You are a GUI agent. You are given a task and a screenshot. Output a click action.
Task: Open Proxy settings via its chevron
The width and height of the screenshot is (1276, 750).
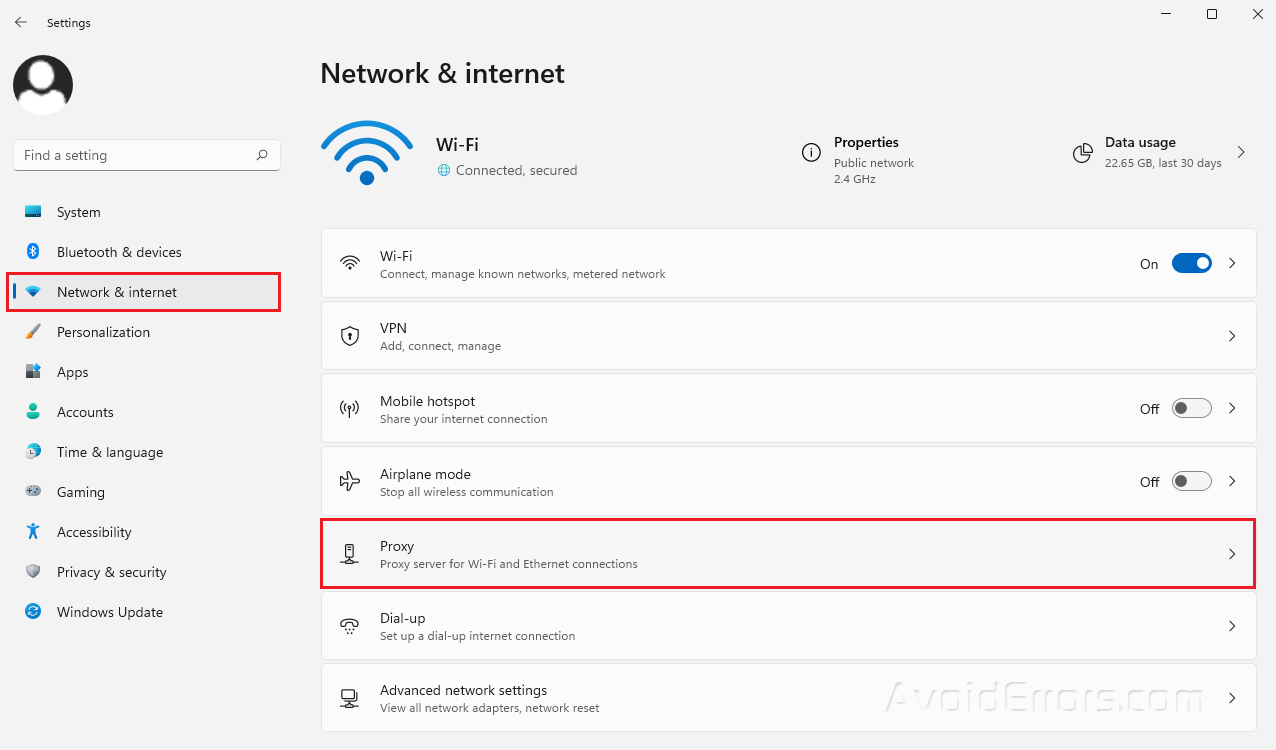coord(1232,553)
